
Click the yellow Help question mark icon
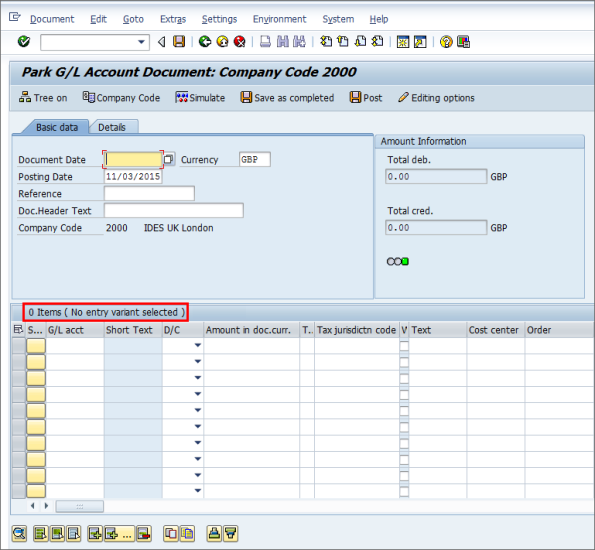pyautogui.click(x=446, y=41)
